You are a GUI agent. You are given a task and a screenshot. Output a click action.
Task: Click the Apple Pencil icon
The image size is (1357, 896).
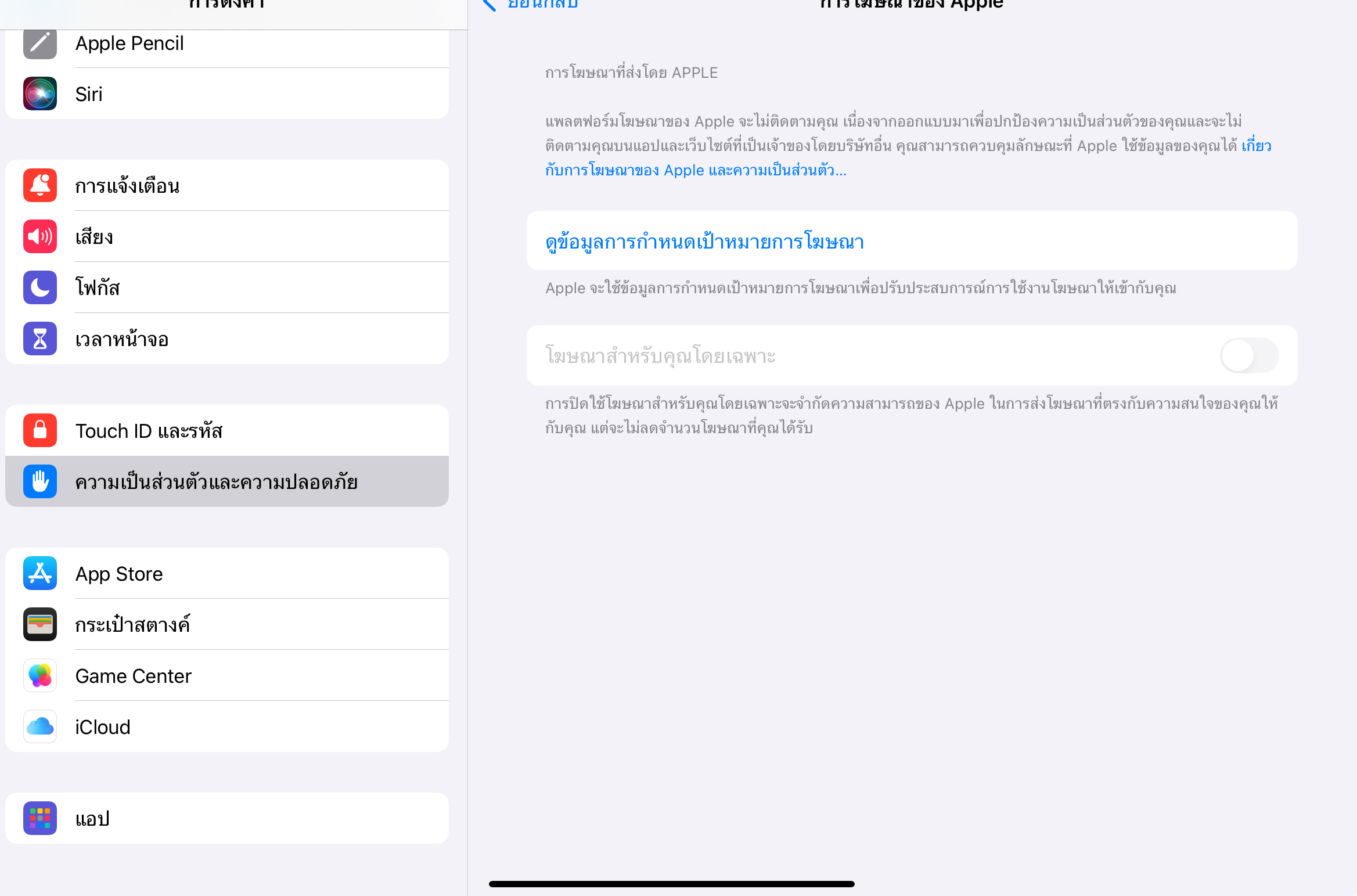click(40, 43)
